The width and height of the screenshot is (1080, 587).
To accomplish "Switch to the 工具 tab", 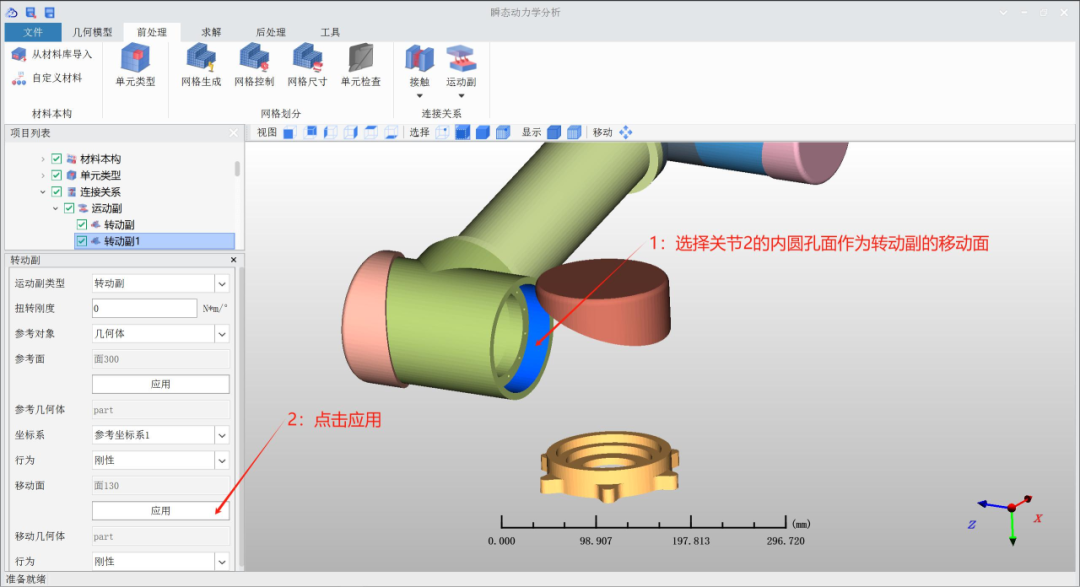I will (x=330, y=32).
